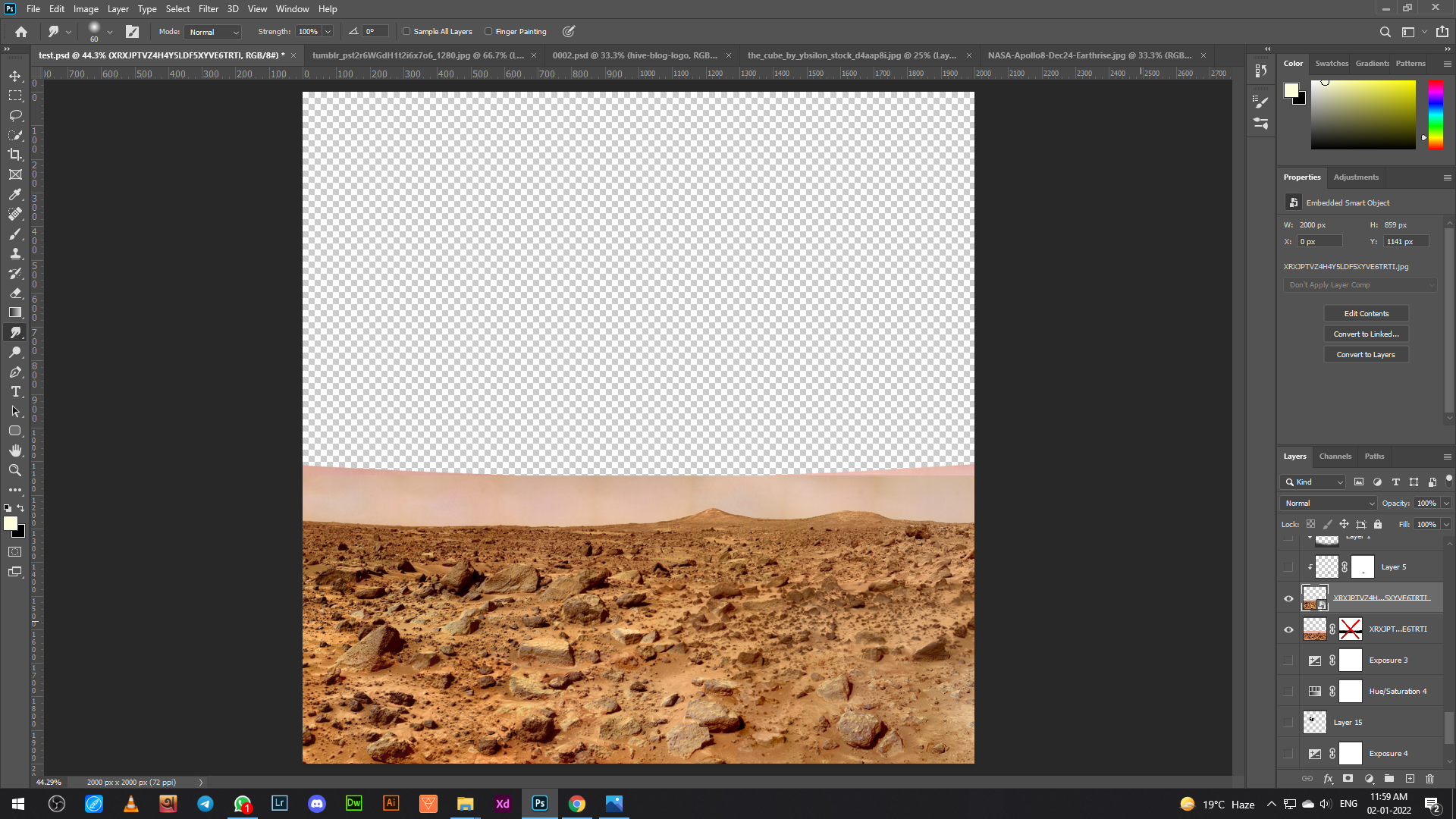Select the Brush tool

pyautogui.click(x=15, y=234)
